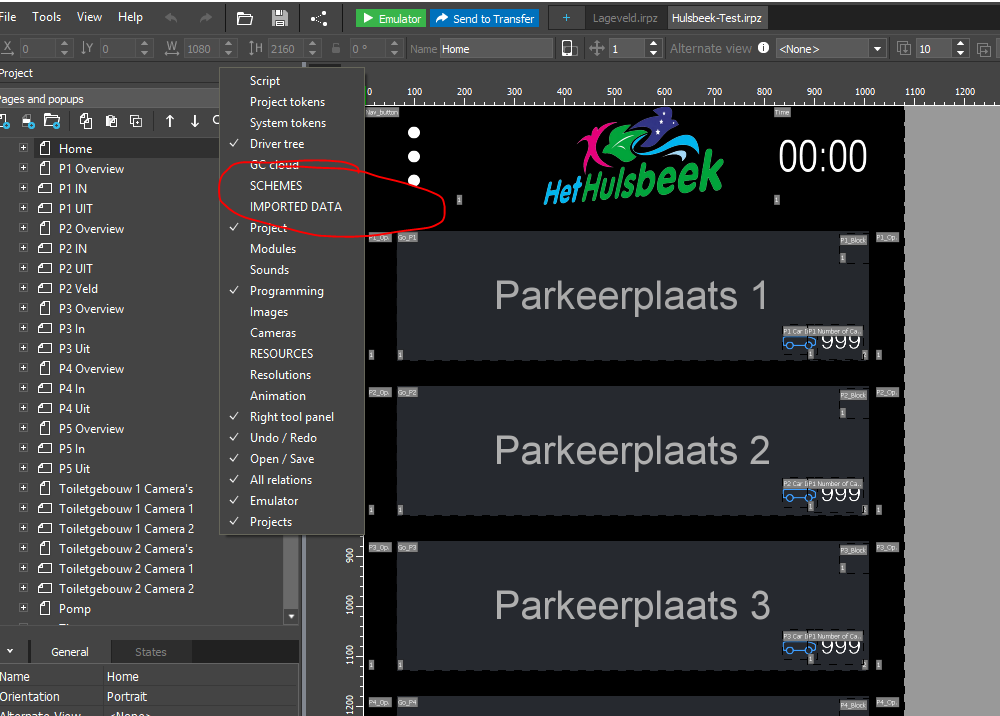Click the Parkeerplaats 1 block on canvas

(632, 296)
